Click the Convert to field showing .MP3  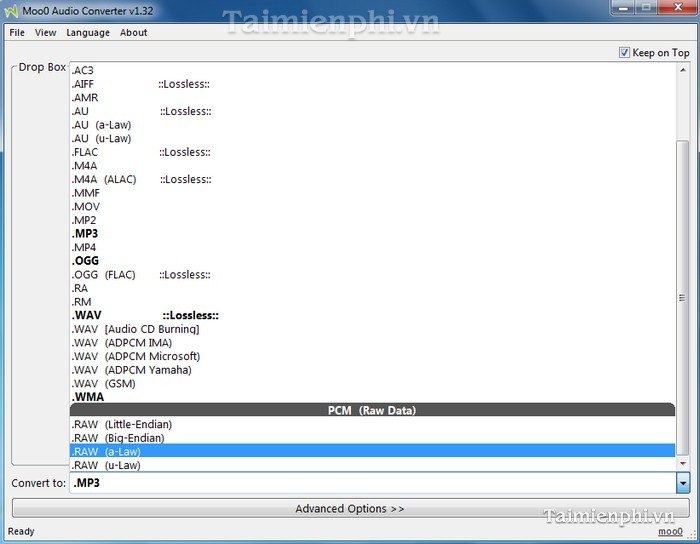[370, 483]
